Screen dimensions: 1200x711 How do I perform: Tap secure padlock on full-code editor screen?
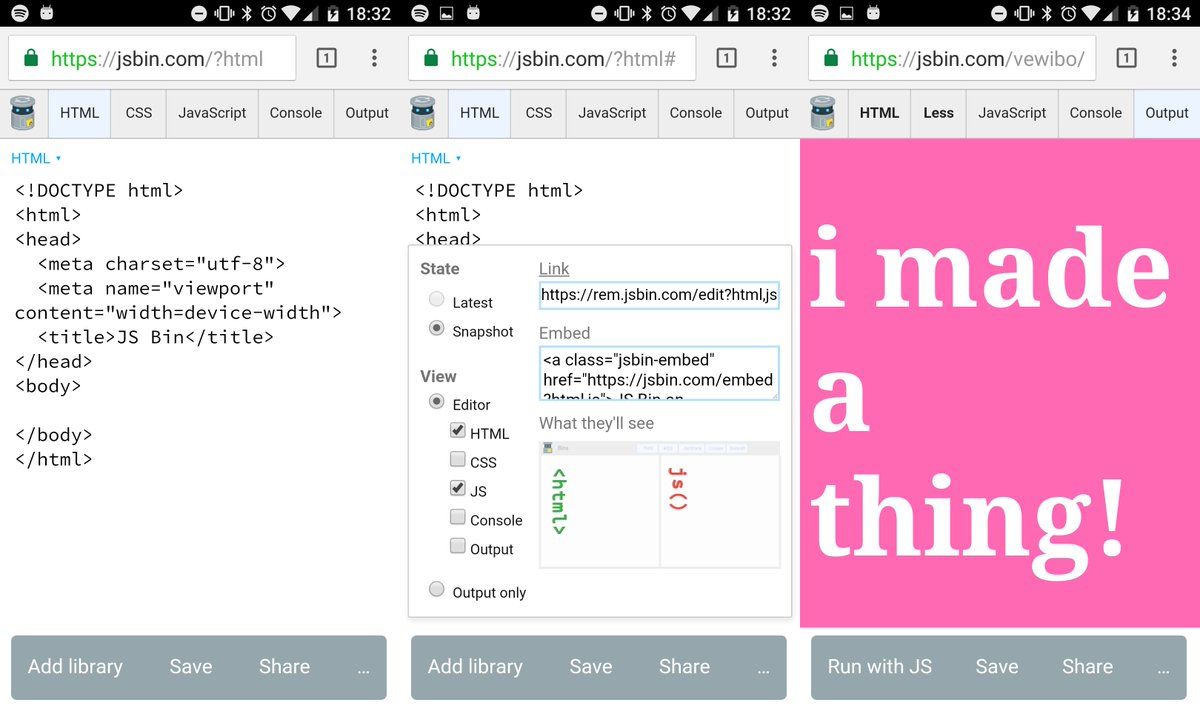[x=31, y=59]
